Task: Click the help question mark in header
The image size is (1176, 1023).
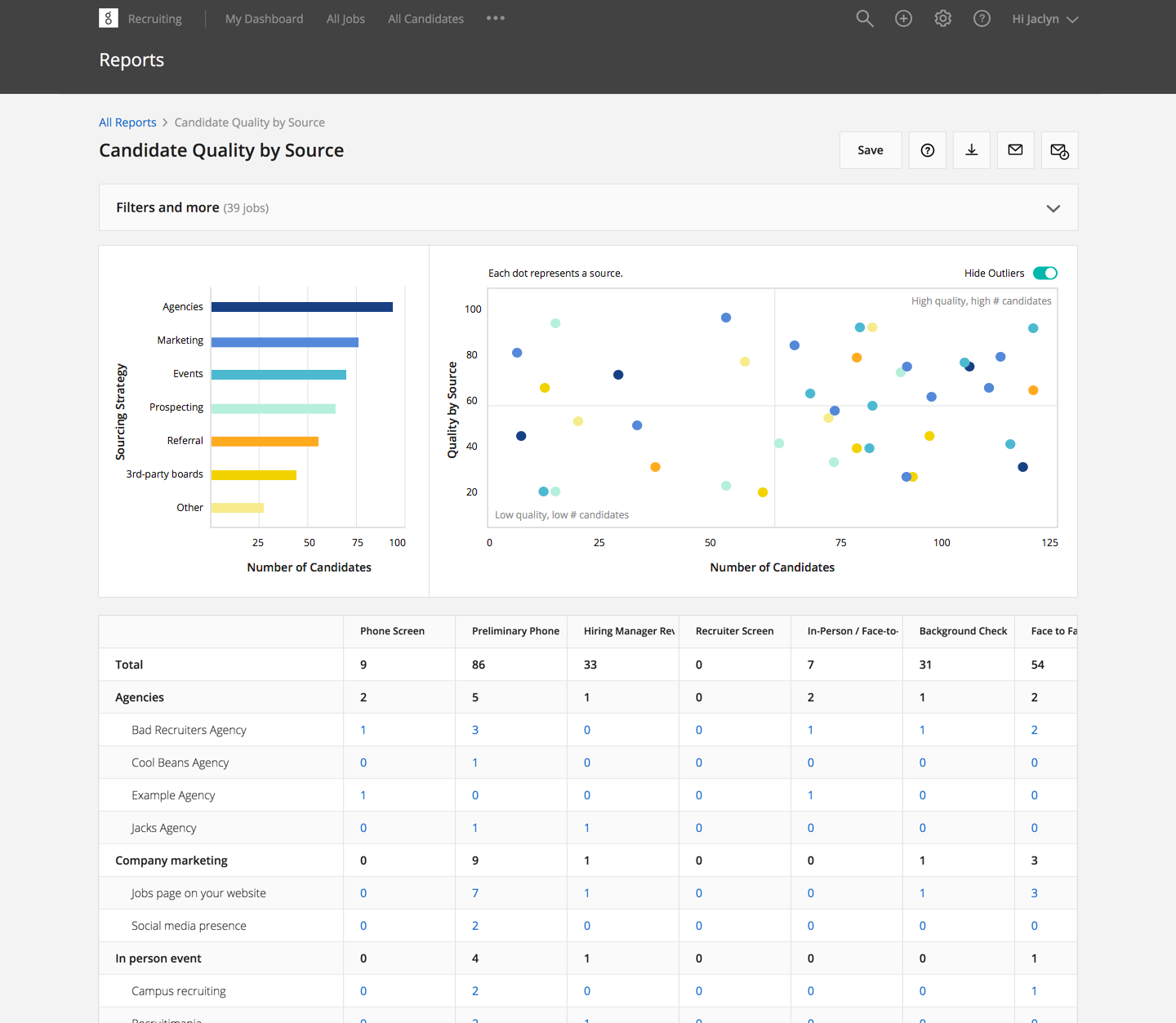Action: pyautogui.click(x=982, y=19)
